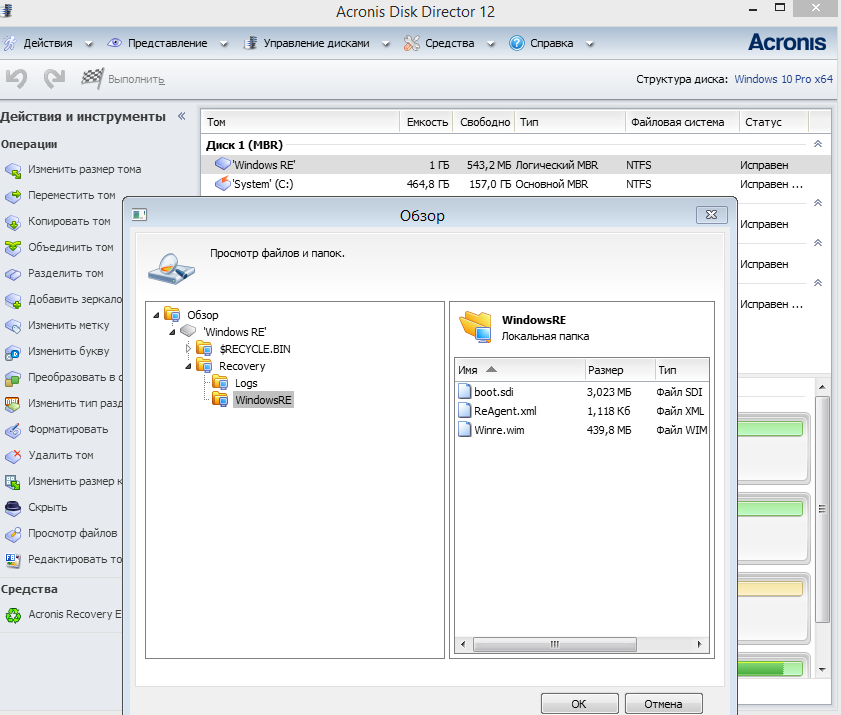Image resolution: width=841 pixels, height=715 pixels.
Task: Open the Управление дисками menu
Action: coord(316,44)
